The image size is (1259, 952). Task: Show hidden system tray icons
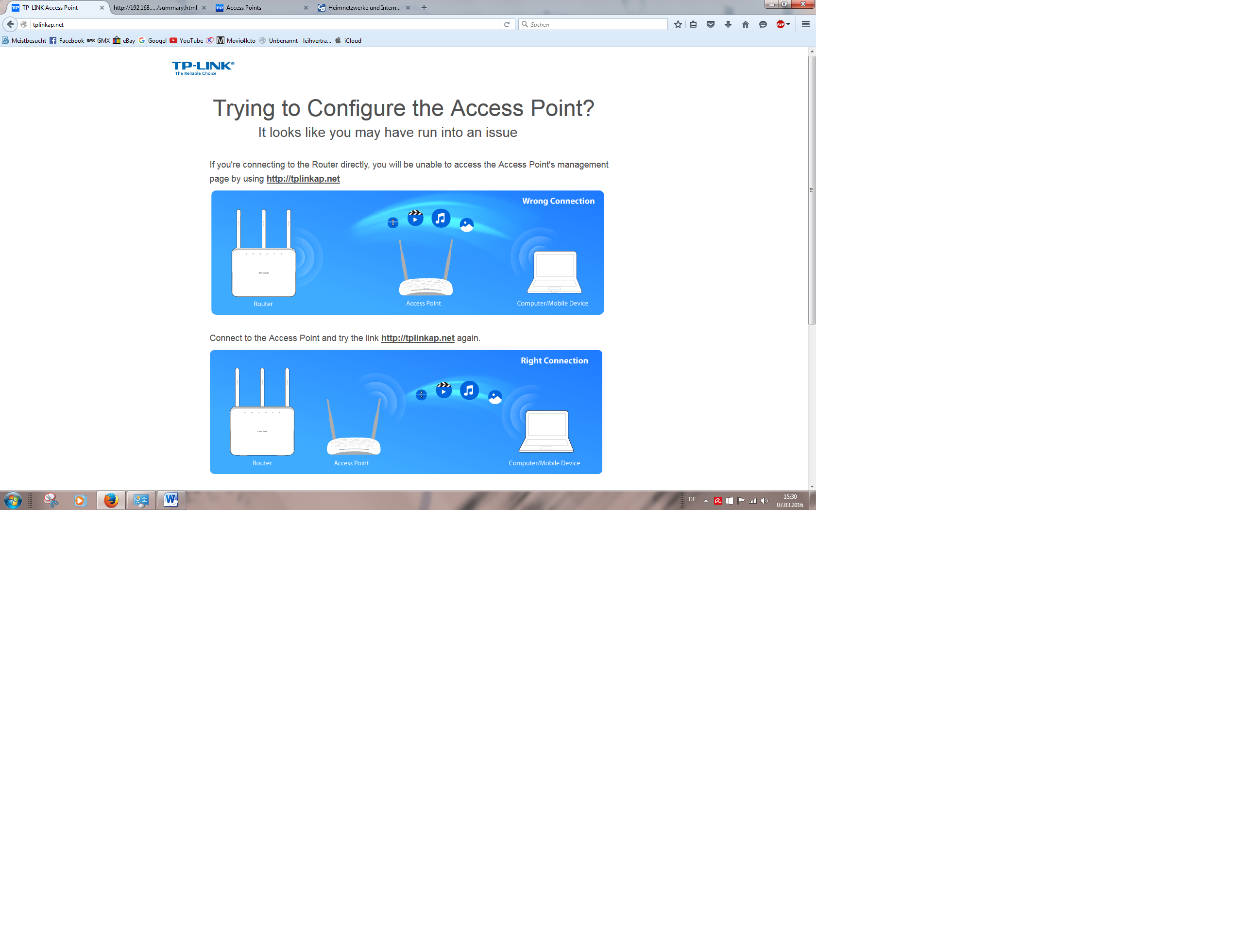point(706,501)
